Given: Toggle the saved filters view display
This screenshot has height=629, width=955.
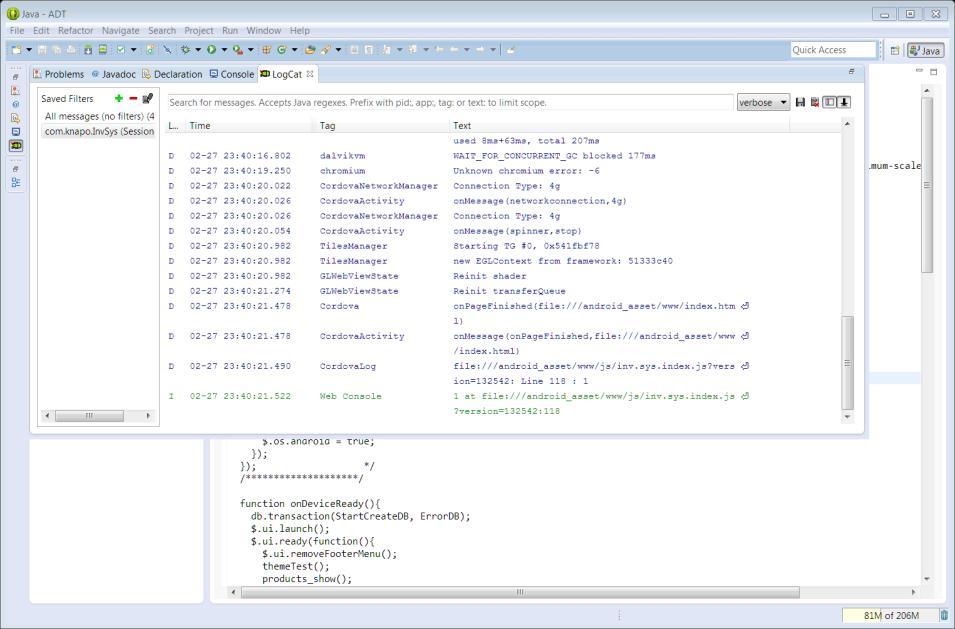Looking at the screenshot, I should (x=829, y=102).
